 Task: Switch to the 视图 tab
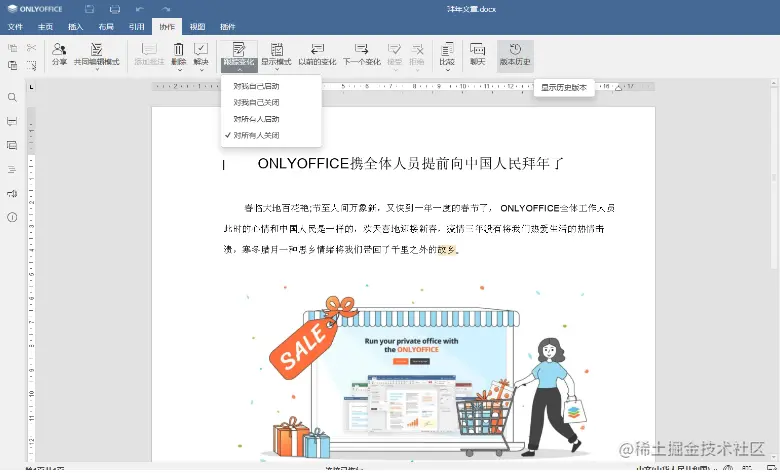pos(197,26)
